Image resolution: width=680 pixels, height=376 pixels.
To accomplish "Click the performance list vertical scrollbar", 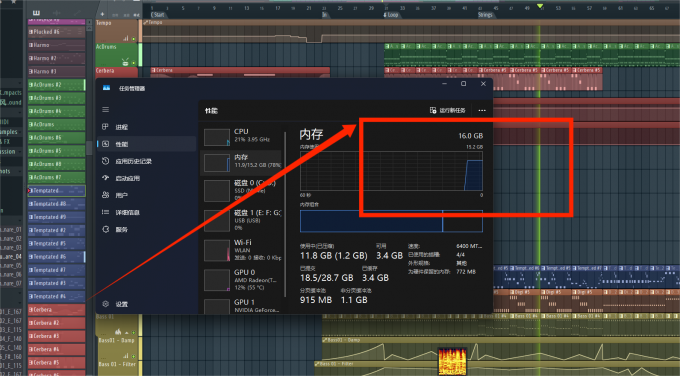I will (285, 215).
